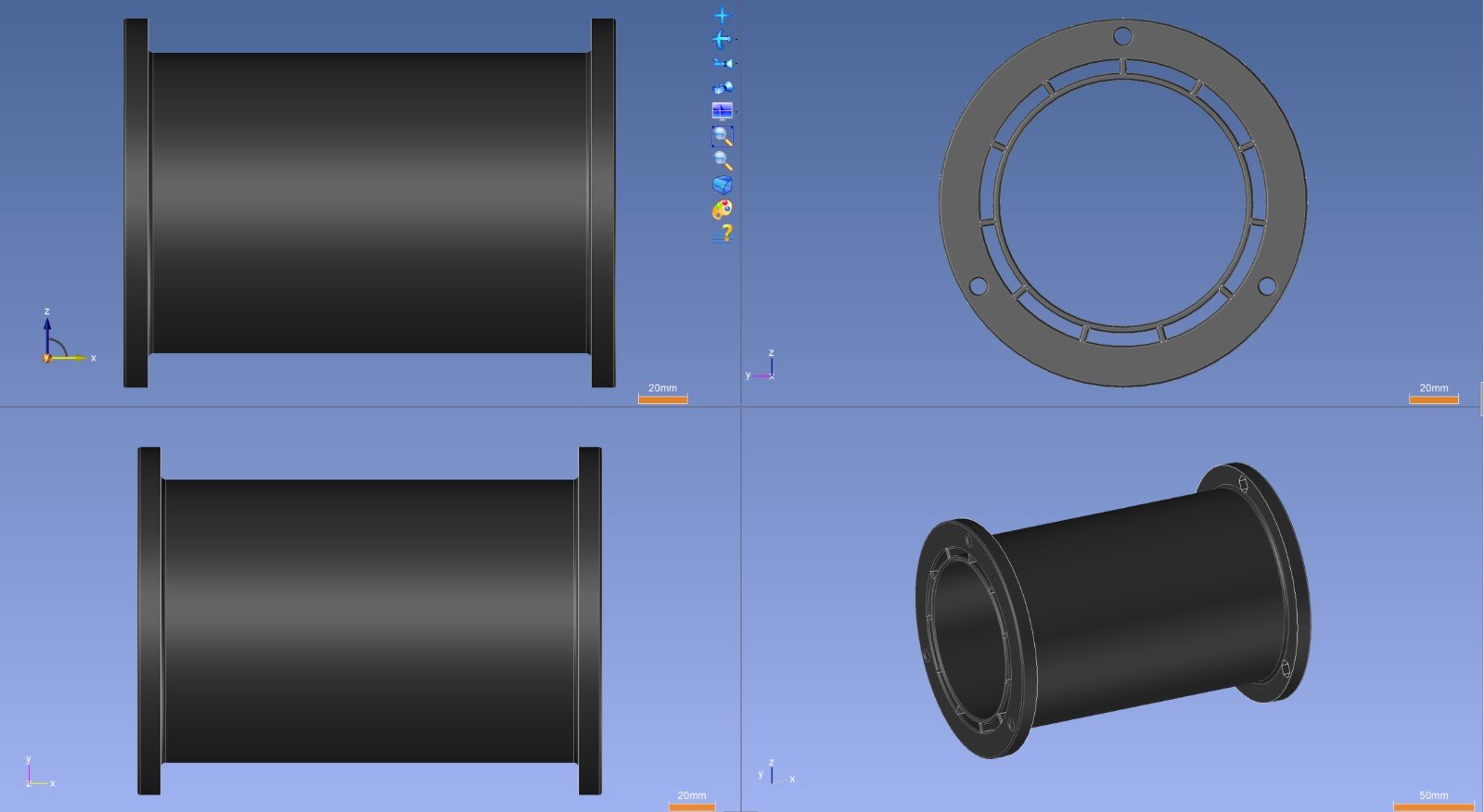The width and height of the screenshot is (1484, 812).
Task: Select the airplane fly navigation icon
Action: (721, 40)
